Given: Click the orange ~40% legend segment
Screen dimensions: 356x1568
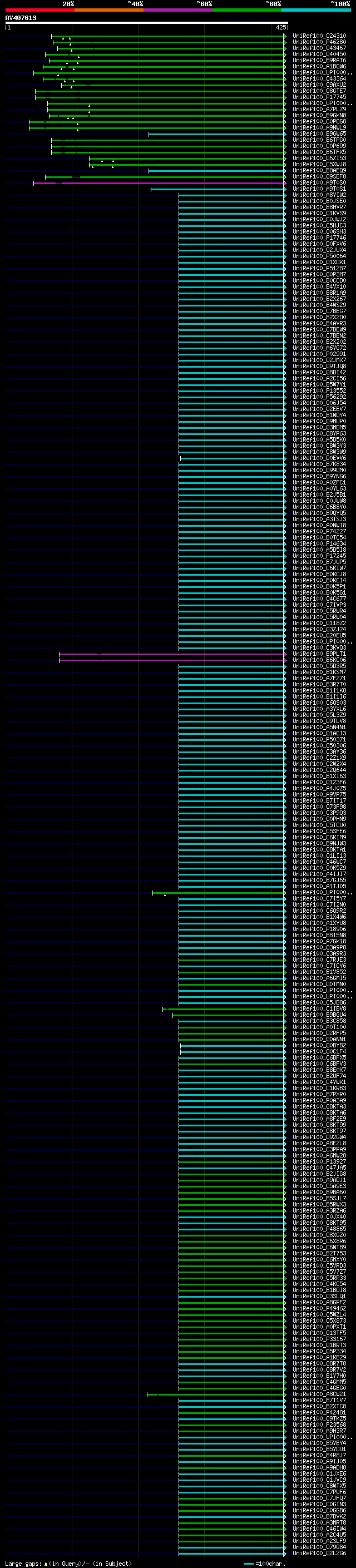Looking at the screenshot, I should click(109, 10).
